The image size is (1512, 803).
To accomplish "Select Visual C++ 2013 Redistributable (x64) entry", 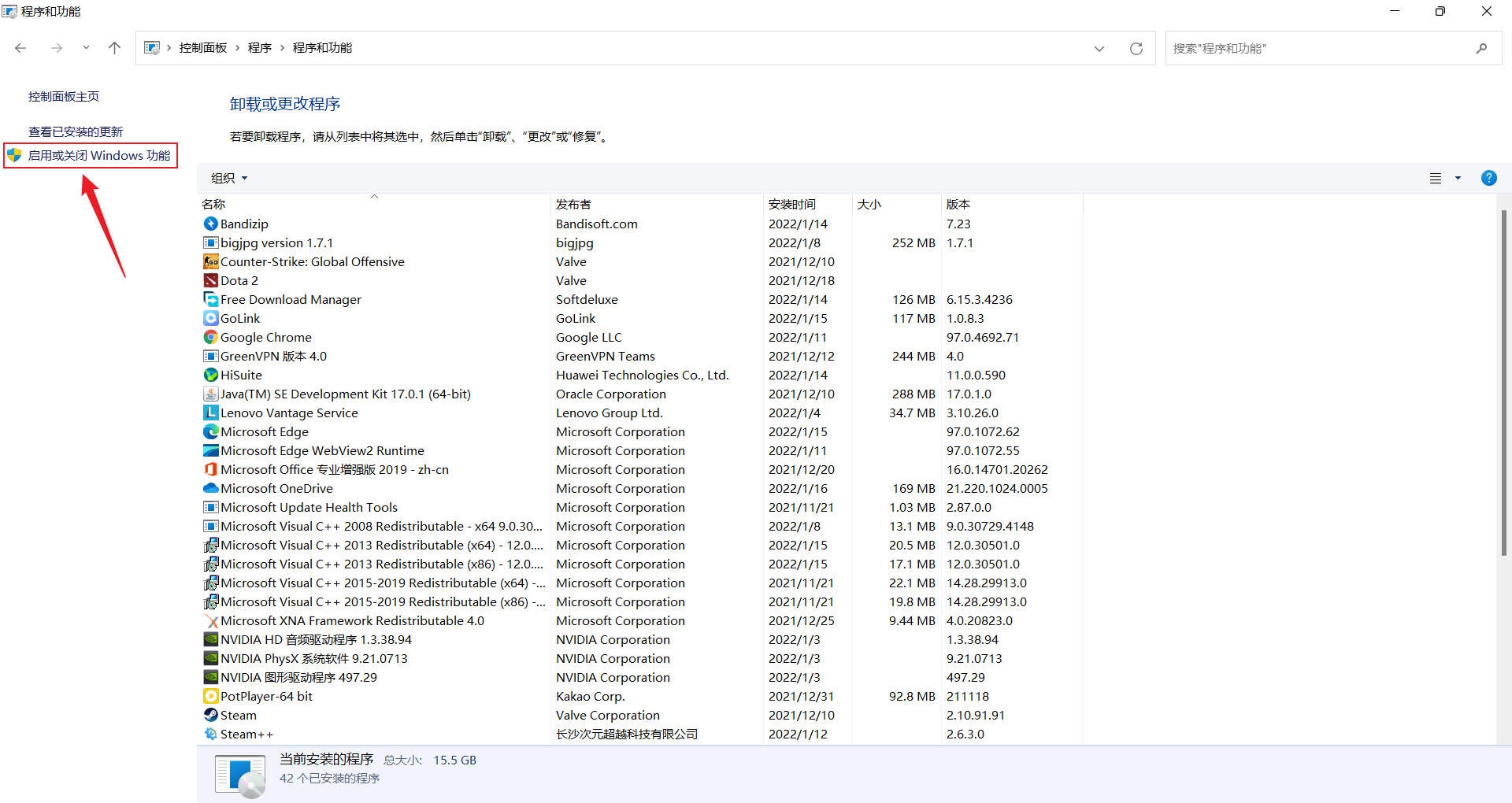I will coord(642,545).
